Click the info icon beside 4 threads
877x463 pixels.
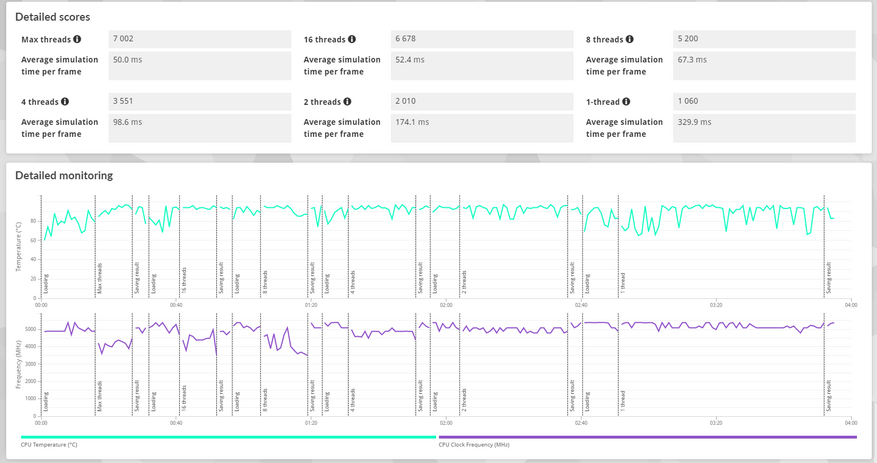pos(65,102)
